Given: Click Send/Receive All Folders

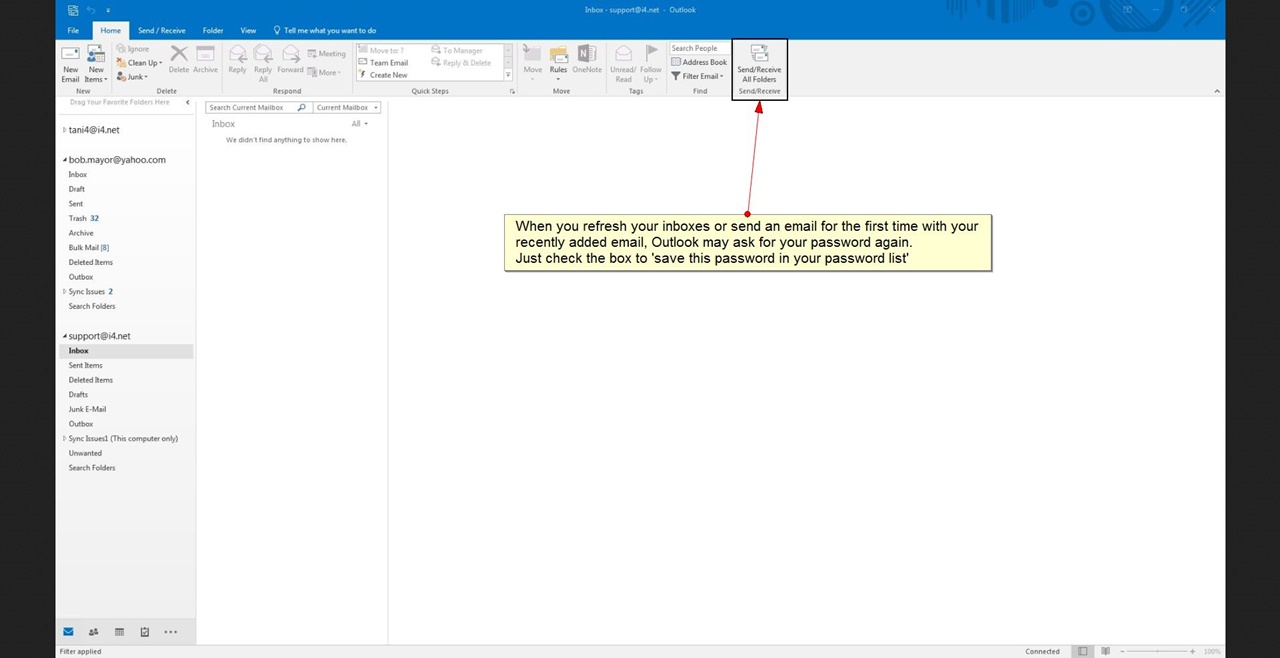Looking at the screenshot, I should (x=759, y=64).
